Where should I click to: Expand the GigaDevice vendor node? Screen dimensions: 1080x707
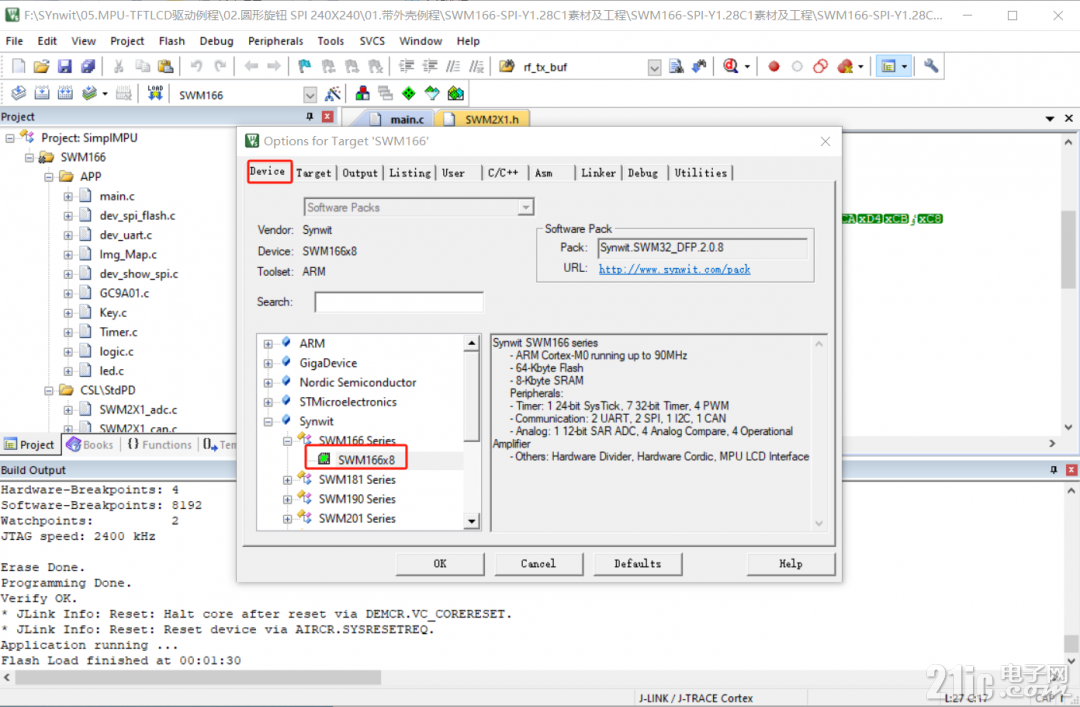[268, 362]
